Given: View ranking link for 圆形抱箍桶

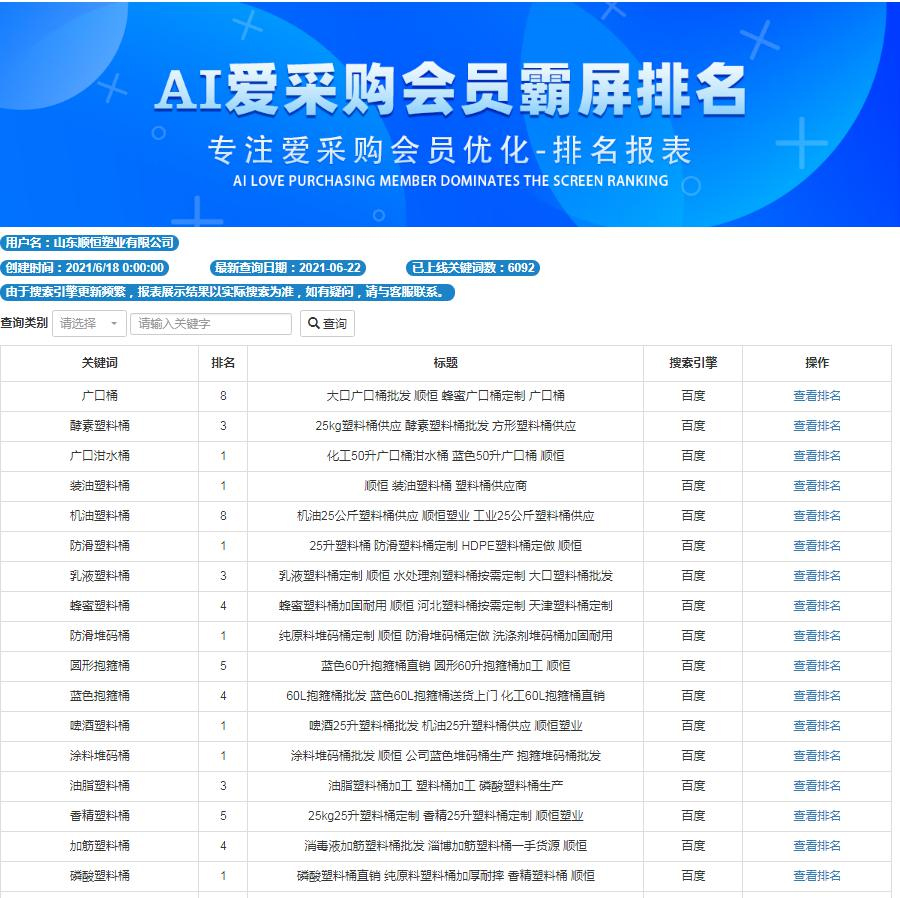Looking at the screenshot, I should pos(816,666).
